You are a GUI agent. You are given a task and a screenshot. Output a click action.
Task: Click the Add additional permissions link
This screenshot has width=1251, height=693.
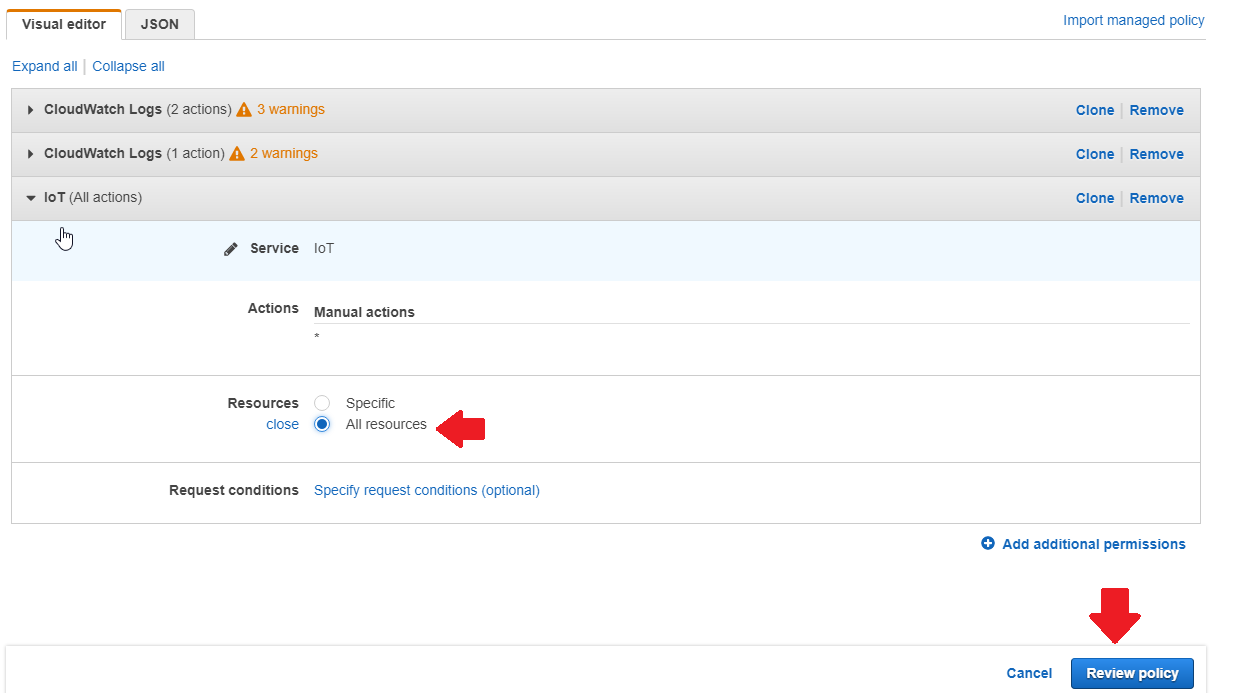(x=1094, y=544)
